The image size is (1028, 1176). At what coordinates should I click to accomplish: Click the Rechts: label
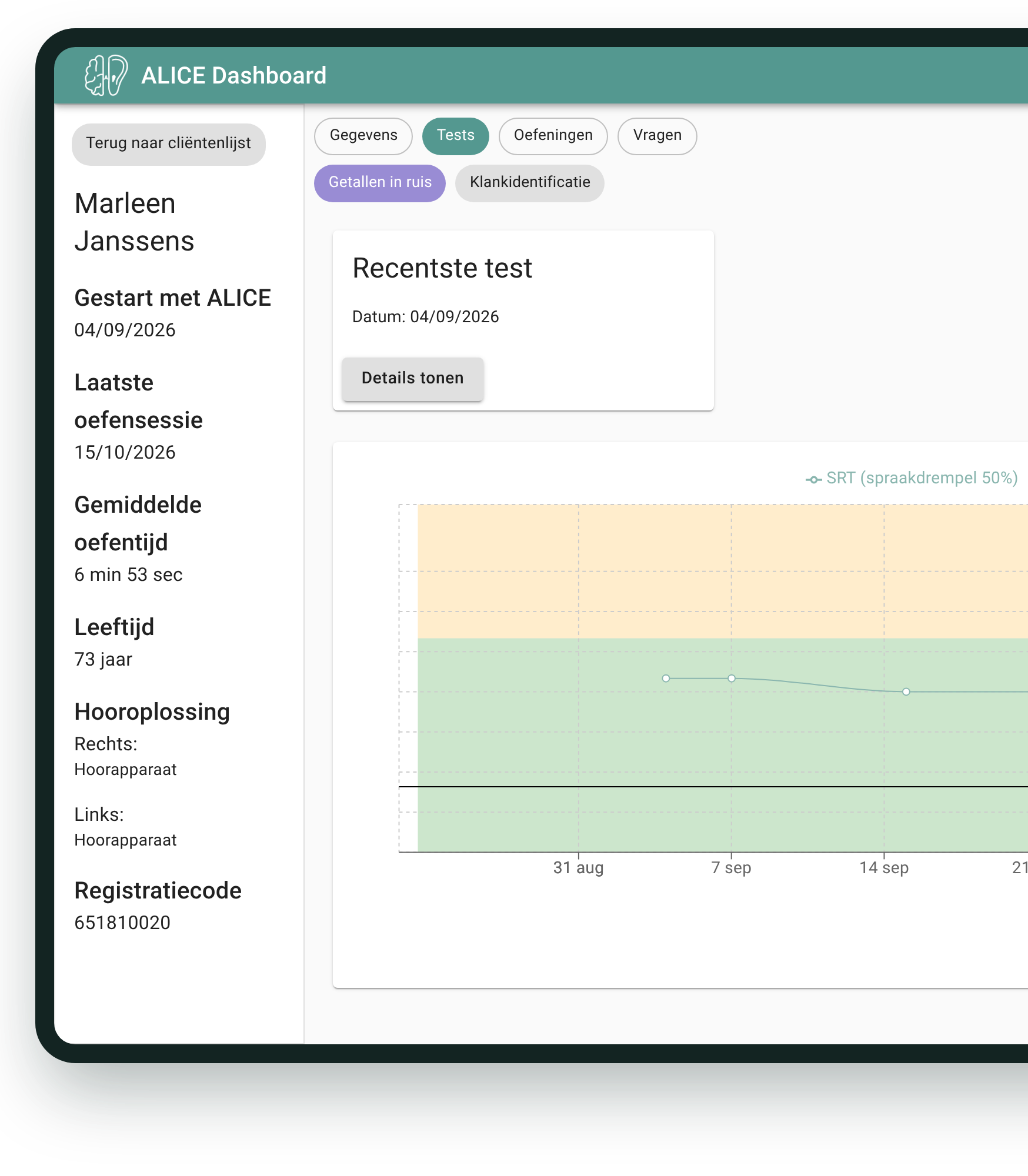point(106,744)
